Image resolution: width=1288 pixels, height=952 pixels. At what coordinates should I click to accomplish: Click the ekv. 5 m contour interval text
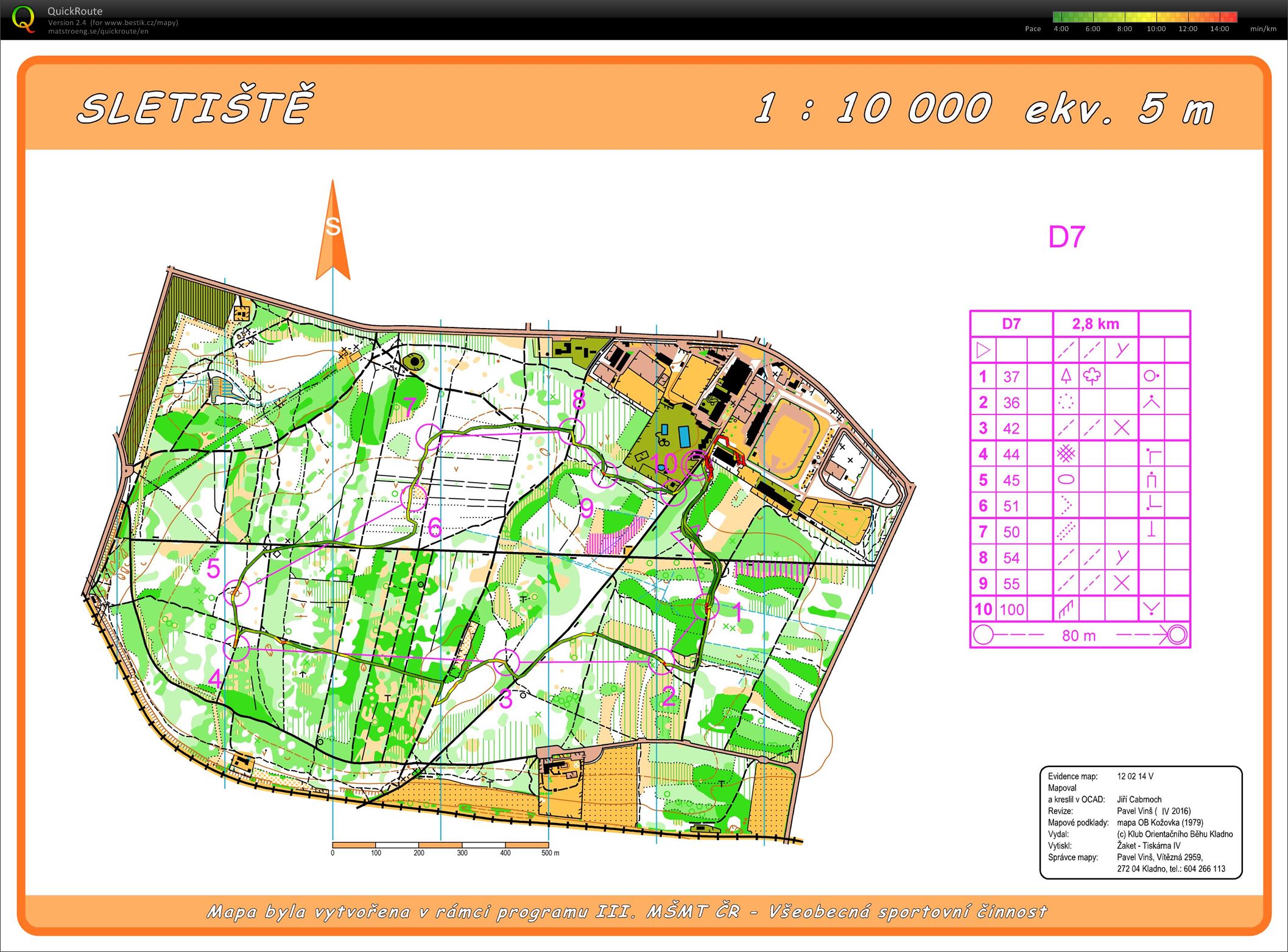1119,108
